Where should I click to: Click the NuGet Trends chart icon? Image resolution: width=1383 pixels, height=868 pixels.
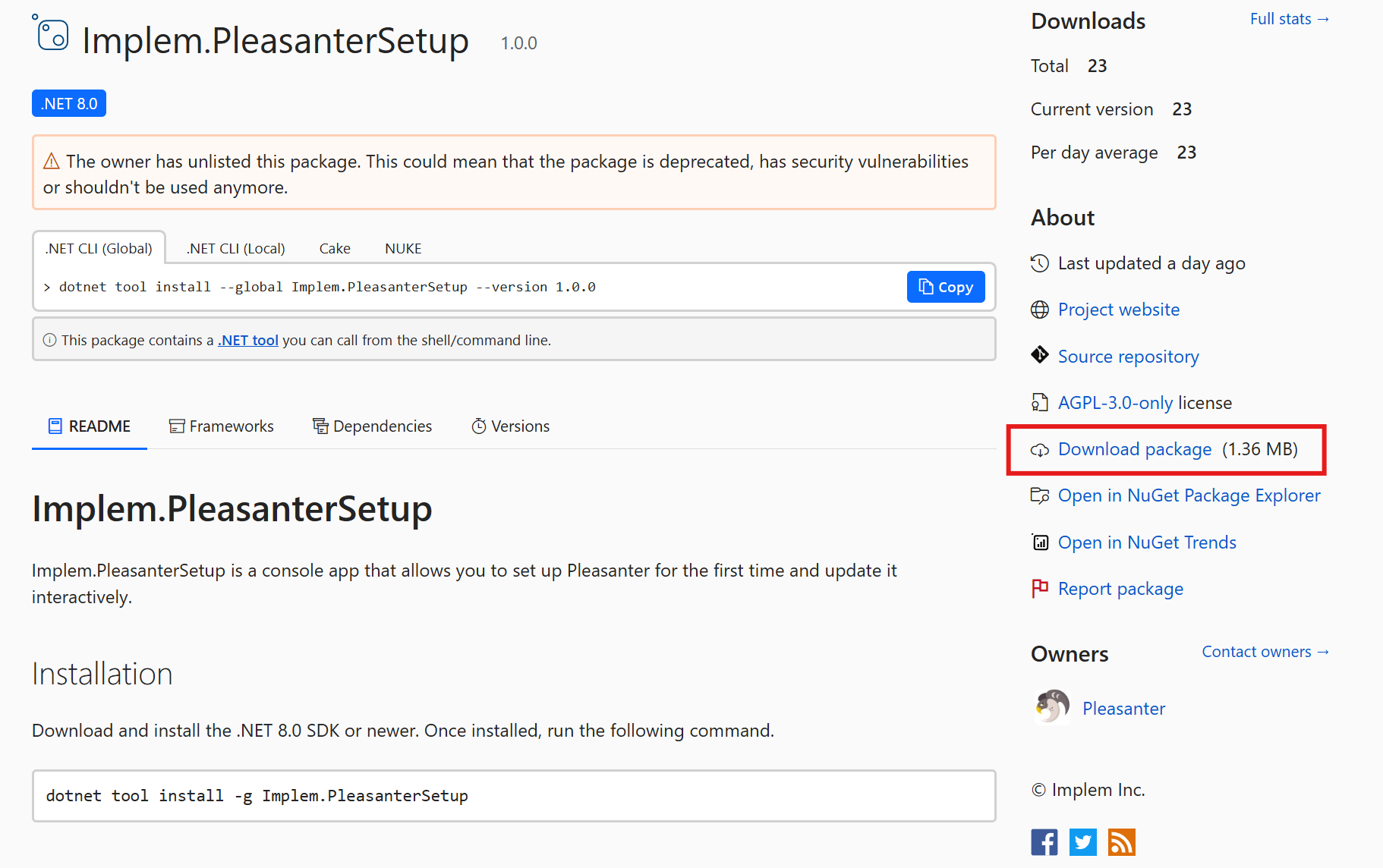[x=1039, y=542]
